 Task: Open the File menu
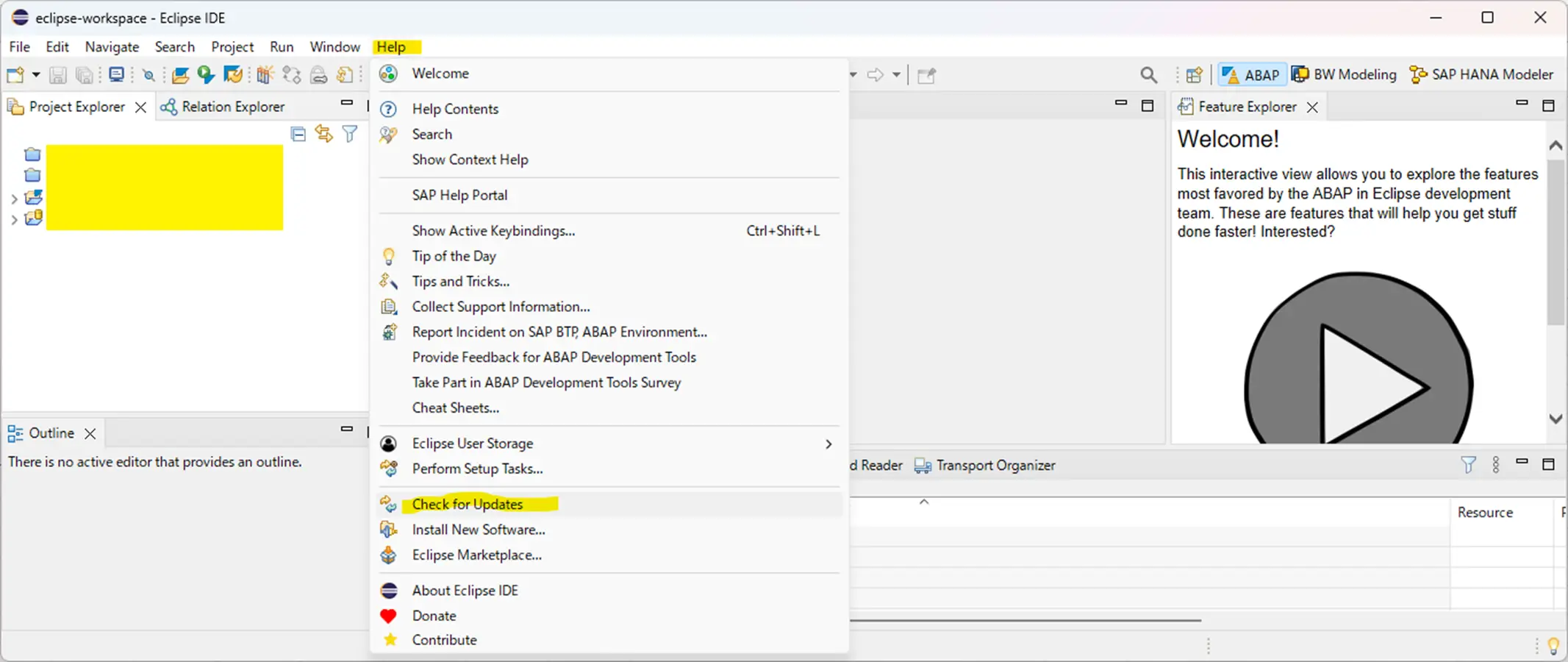[x=20, y=47]
